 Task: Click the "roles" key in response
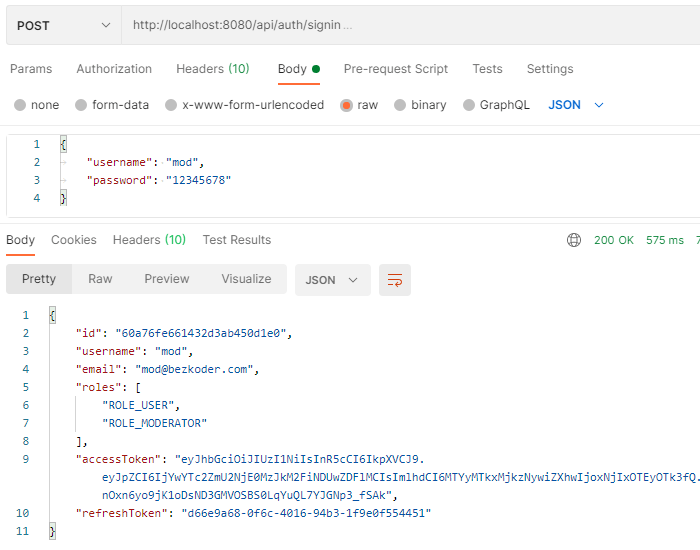pos(99,388)
